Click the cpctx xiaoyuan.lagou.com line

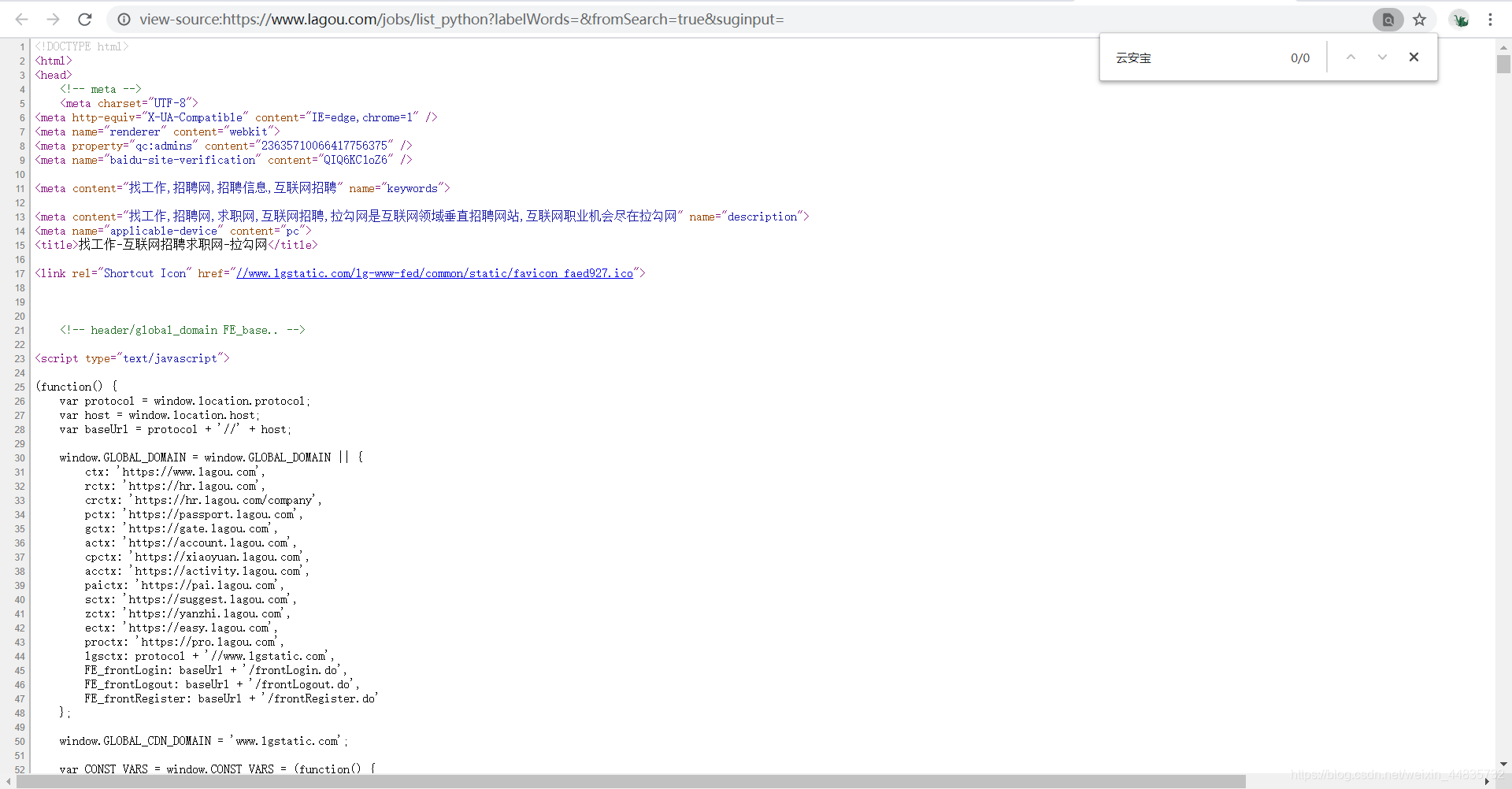197,557
